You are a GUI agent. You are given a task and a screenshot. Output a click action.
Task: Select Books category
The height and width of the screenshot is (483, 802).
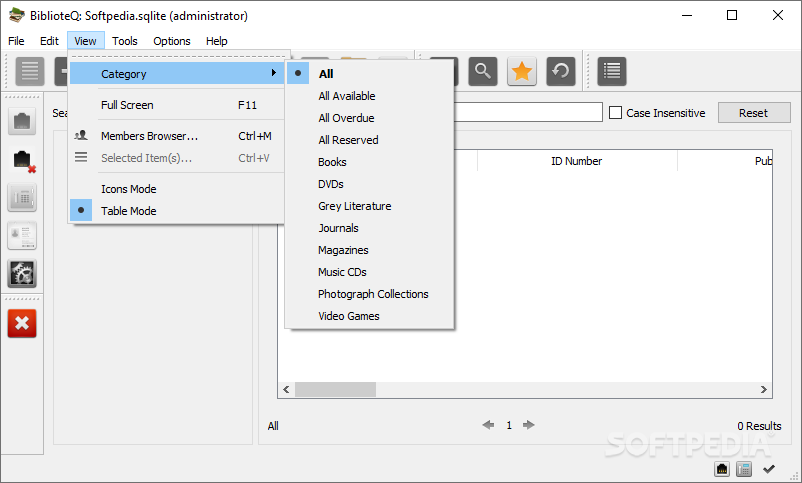click(369, 162)
